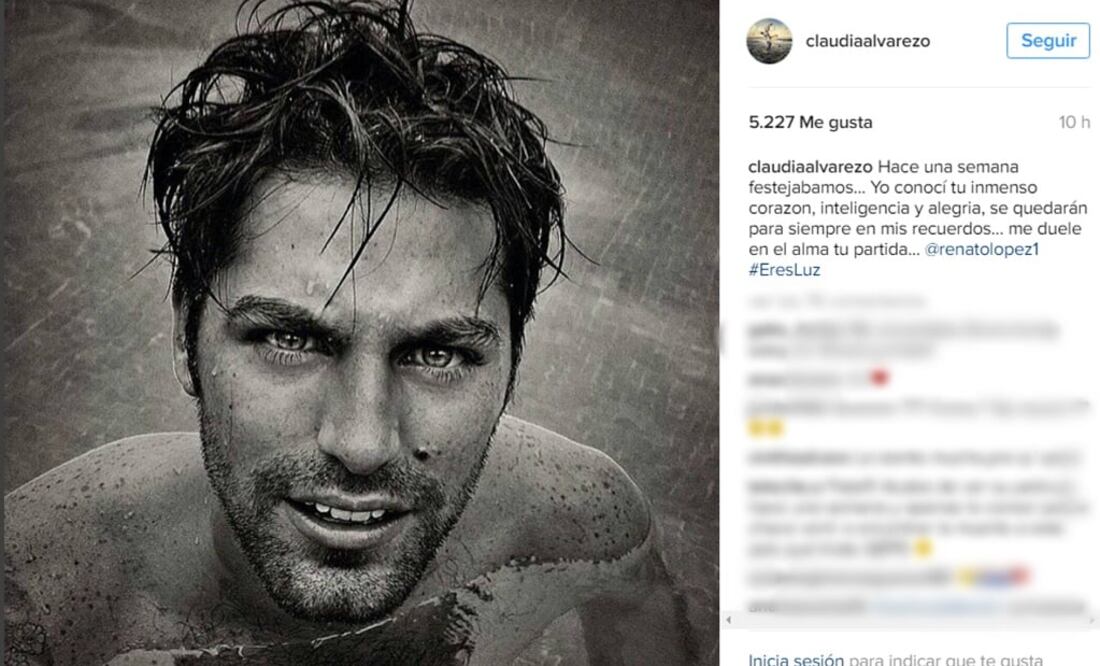Image resolution: width=1100 pixels, height=666 pixels.
Task: Click the single yellow emoji ending long comment
Action: [x=923, y=547]
